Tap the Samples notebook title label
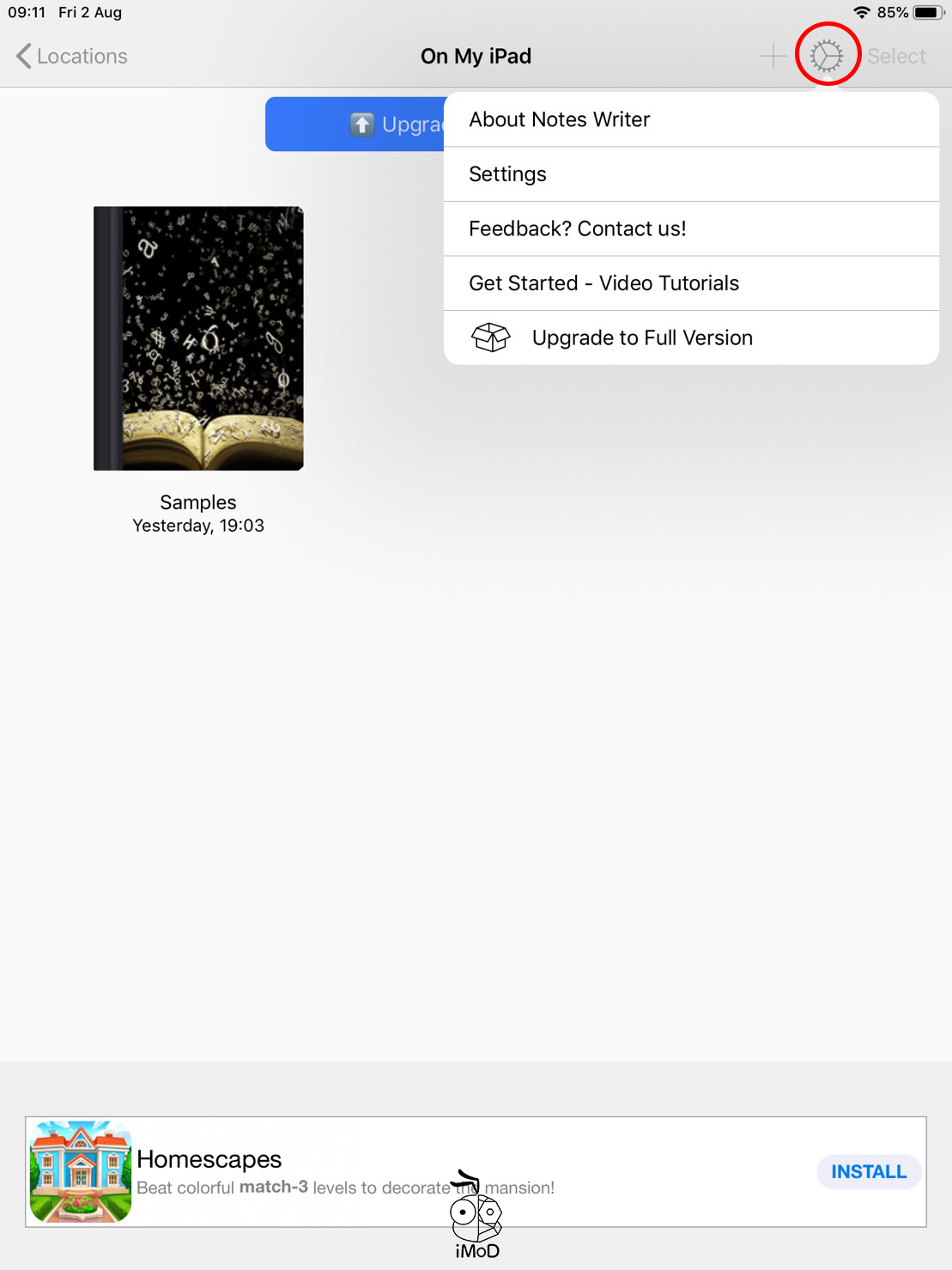Screen dimensions: 952x1270 [198, 502]
